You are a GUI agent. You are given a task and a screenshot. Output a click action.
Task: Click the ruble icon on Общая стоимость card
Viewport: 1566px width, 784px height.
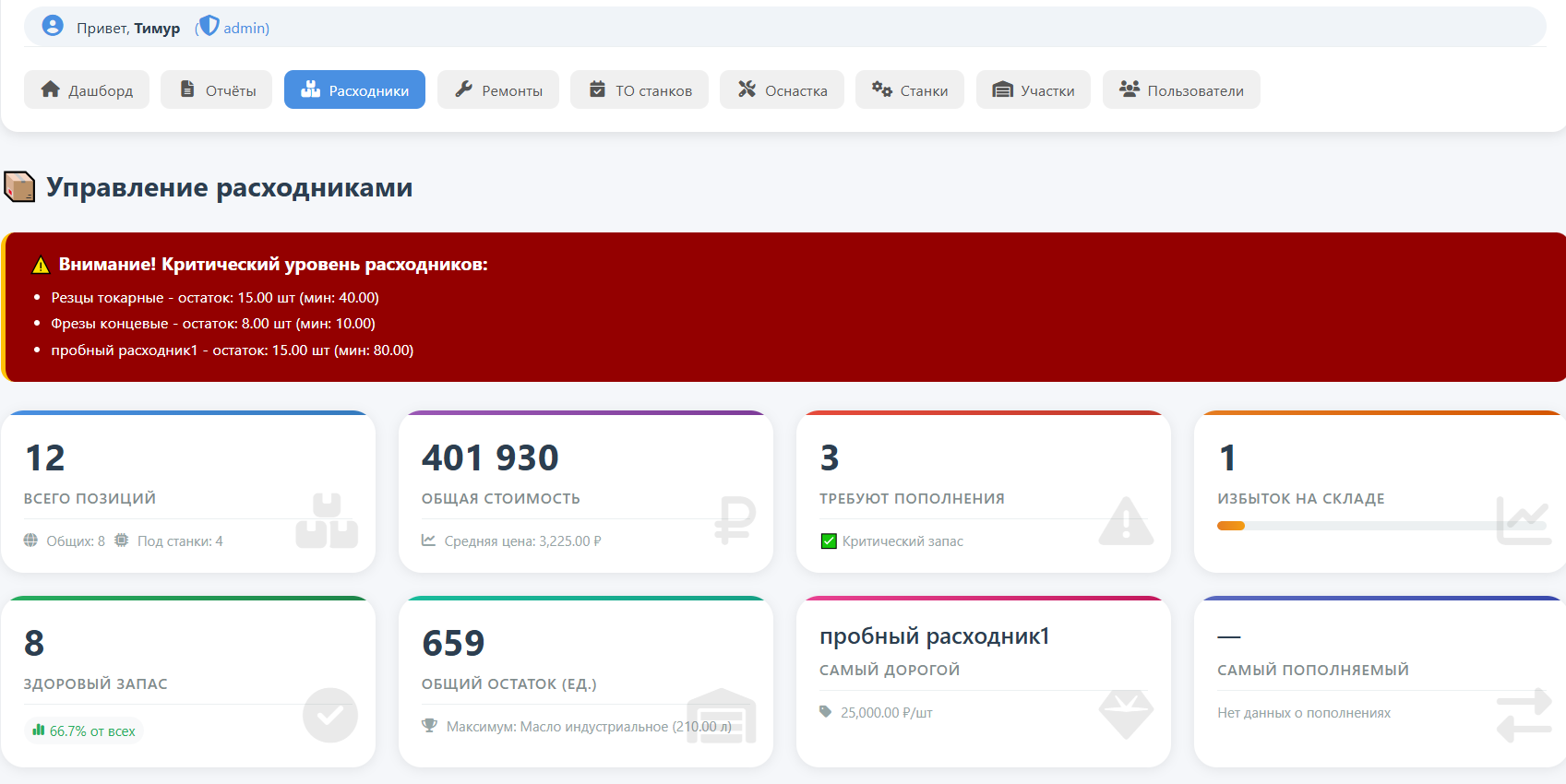pos(735,520)
